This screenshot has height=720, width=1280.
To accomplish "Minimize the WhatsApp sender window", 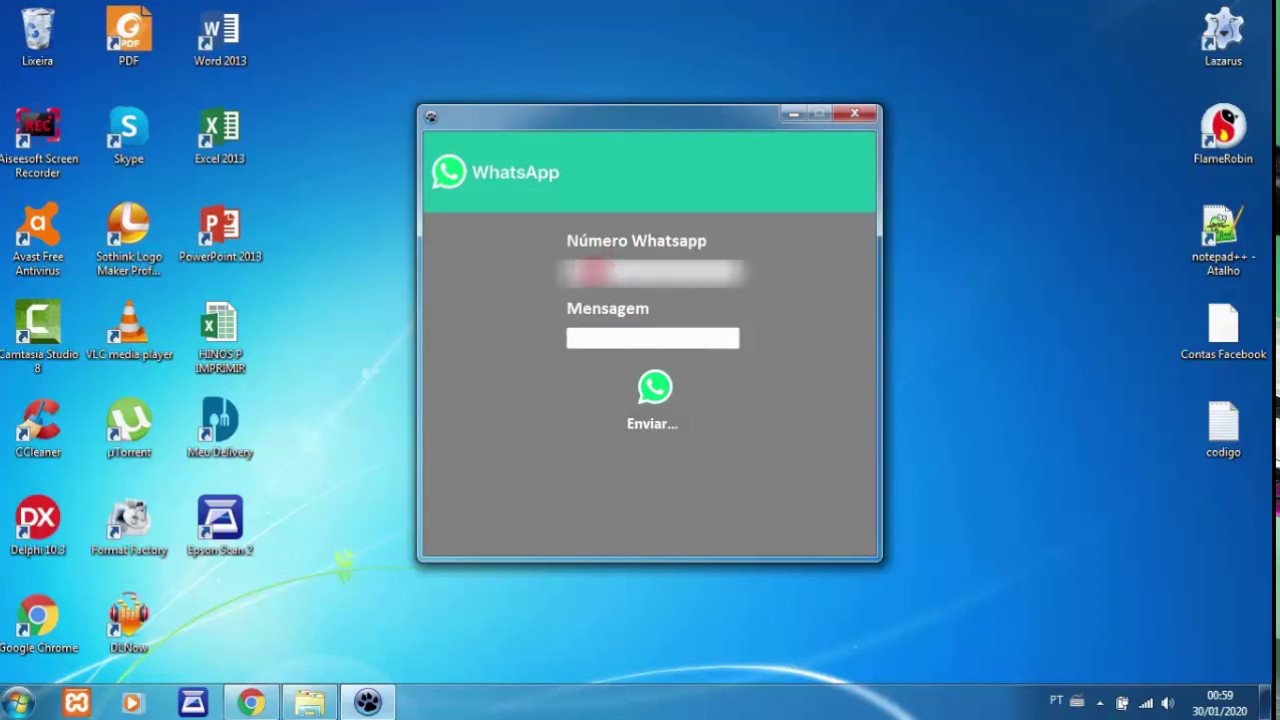I will [x=794, y=114].
